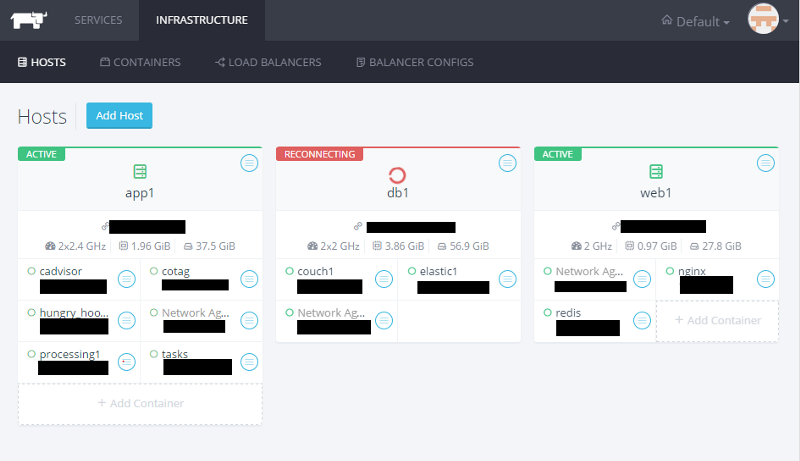Click Add Container on app1 host

tap(140, 403)
